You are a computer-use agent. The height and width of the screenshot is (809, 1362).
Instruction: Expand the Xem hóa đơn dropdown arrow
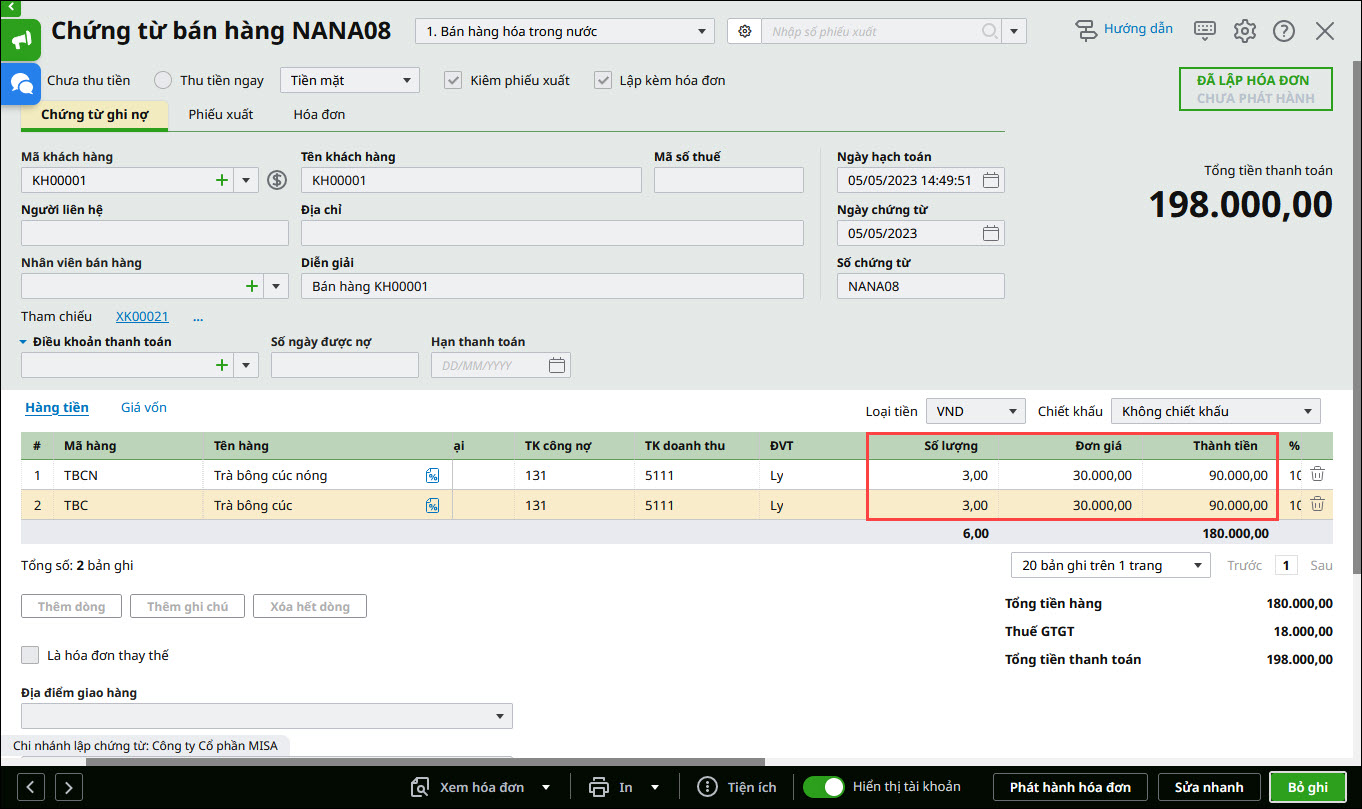[546, 787]
